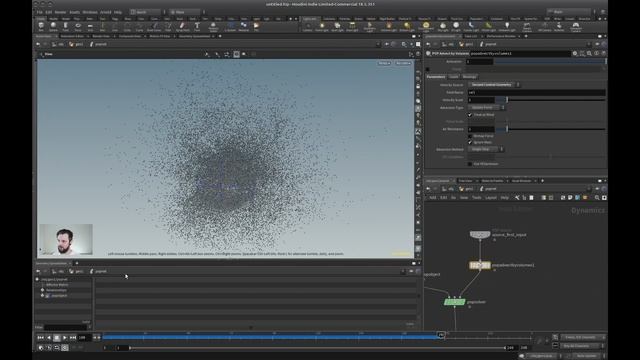
Task: Open the Arnold menu
Action: (x=105, y=12)
